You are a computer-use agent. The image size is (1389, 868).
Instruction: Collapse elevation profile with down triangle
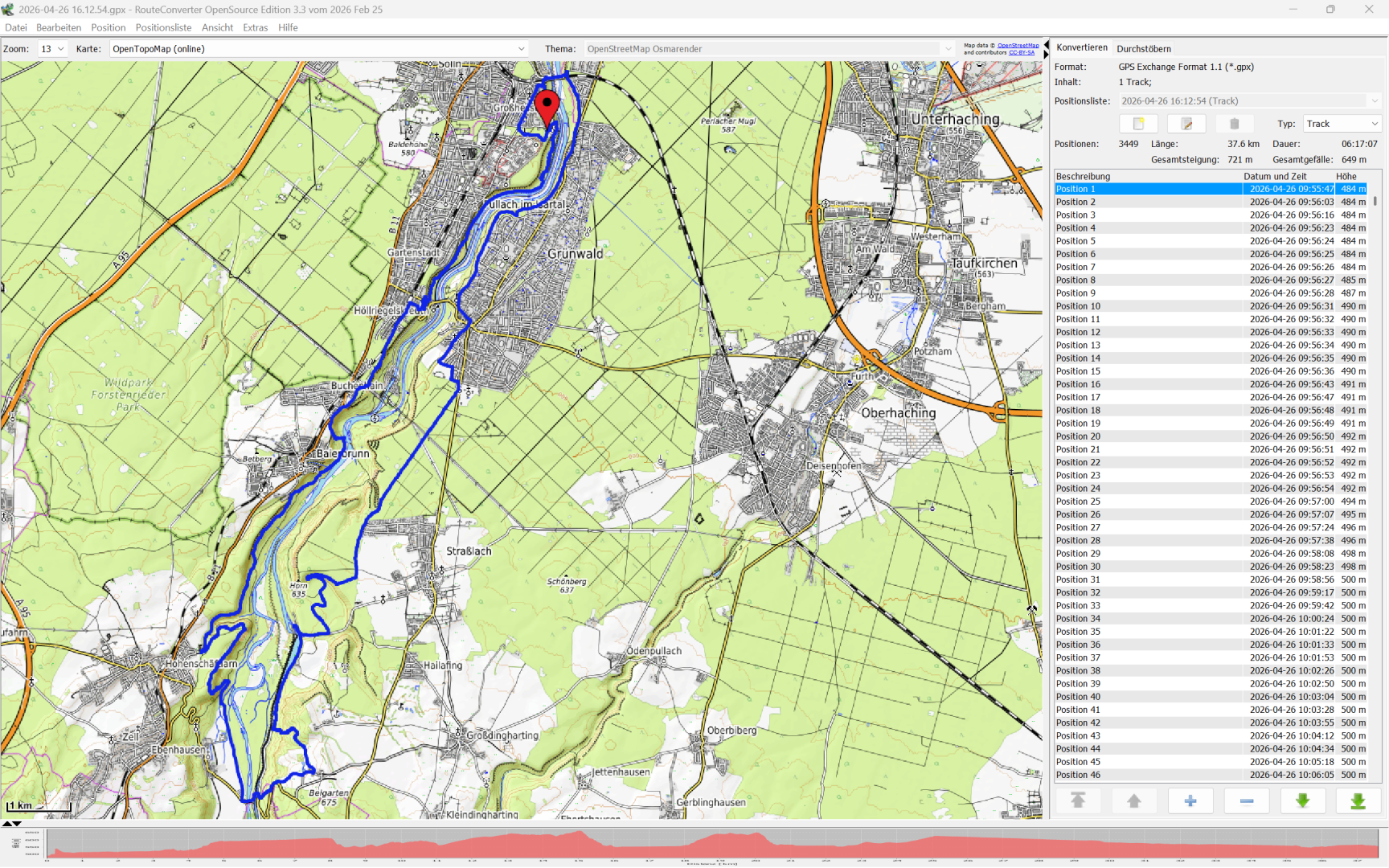click(x=17, y=824)
